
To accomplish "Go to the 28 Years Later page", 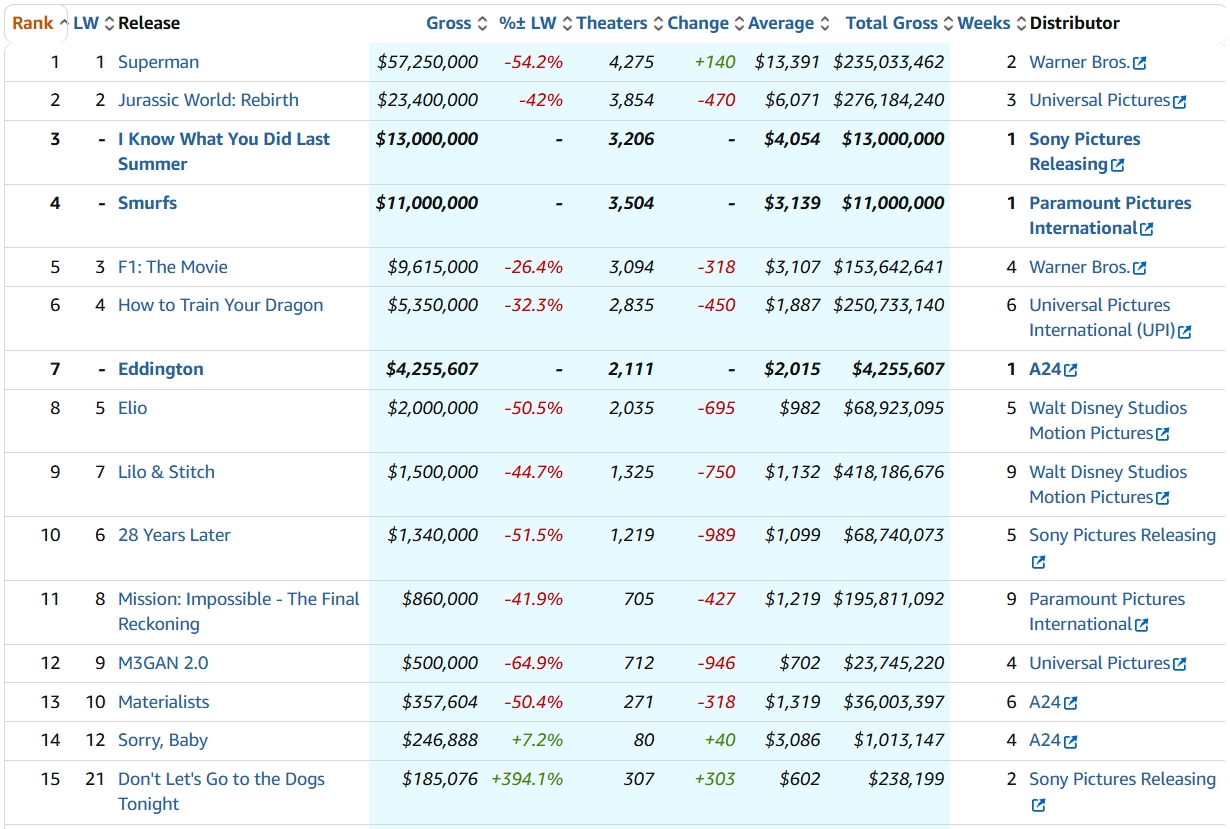I will (x=174, y=535).
